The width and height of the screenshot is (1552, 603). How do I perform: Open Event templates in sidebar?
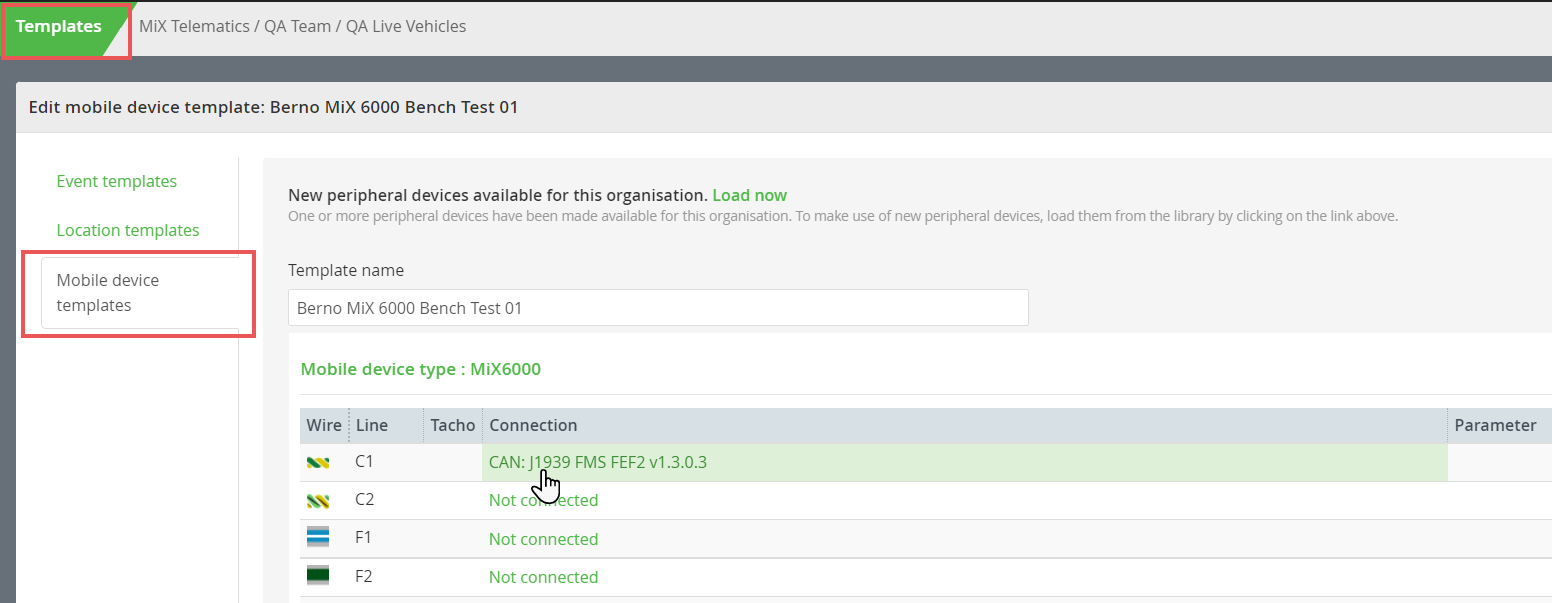(x=116, y=181)
